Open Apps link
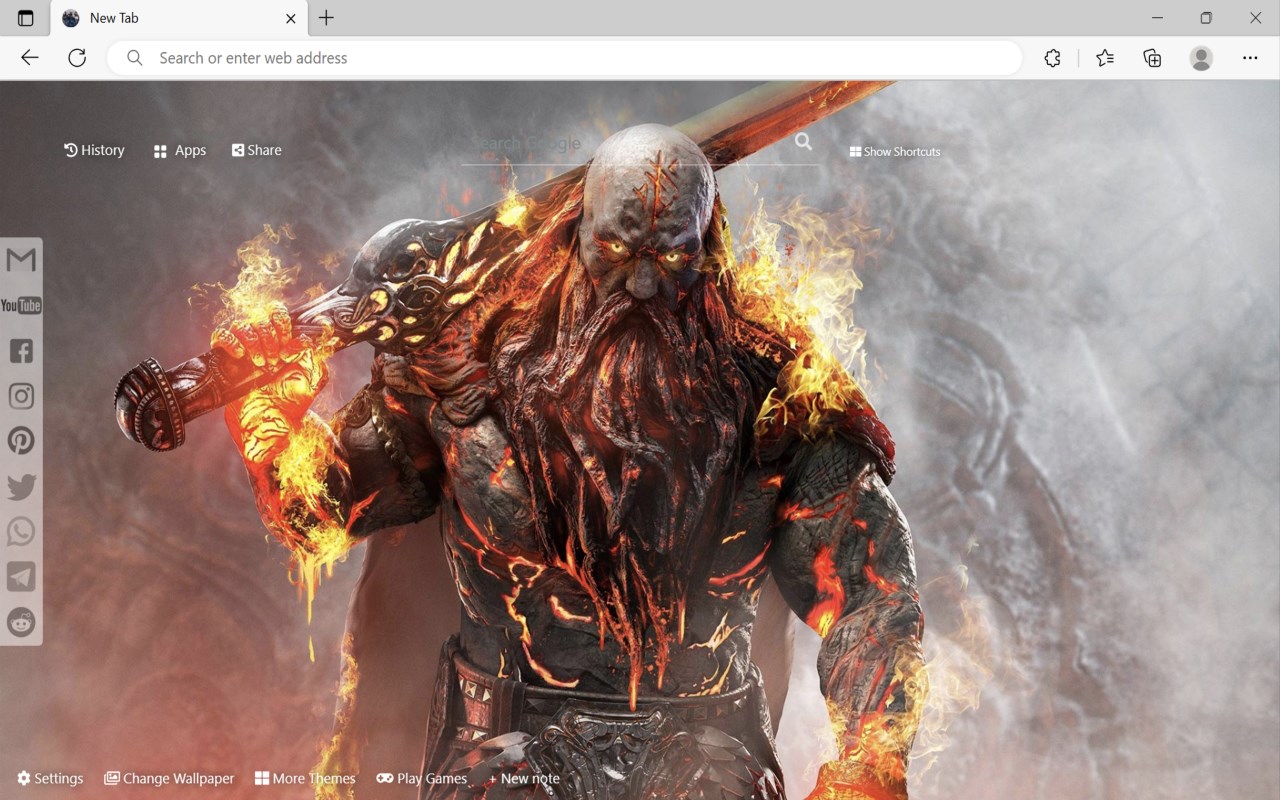 pyautogui.click(x=180, y=151)
